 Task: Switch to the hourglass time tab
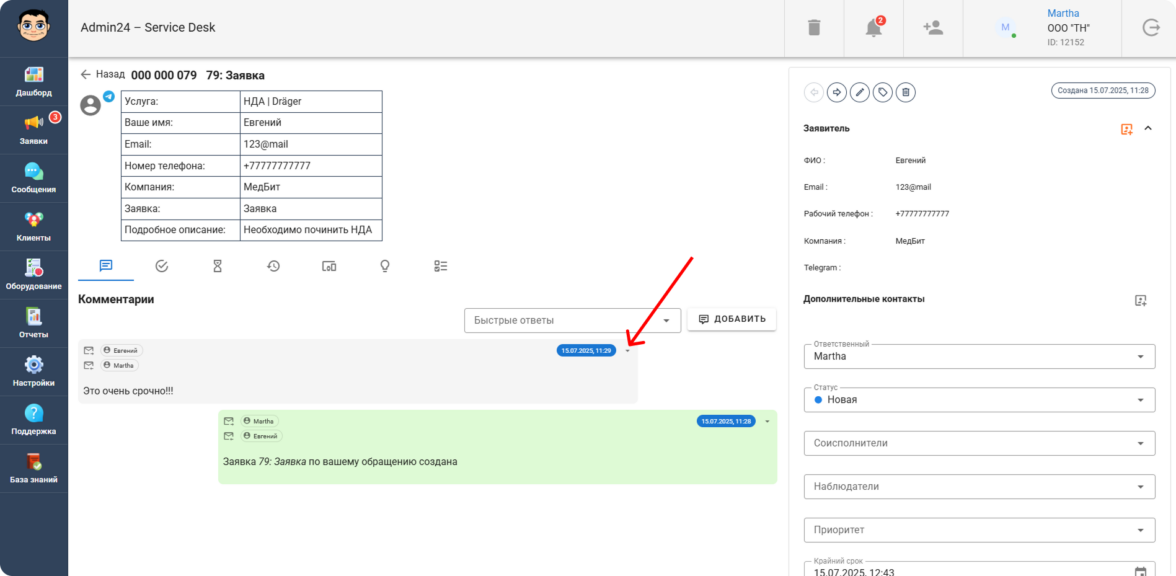coord(218,266)
